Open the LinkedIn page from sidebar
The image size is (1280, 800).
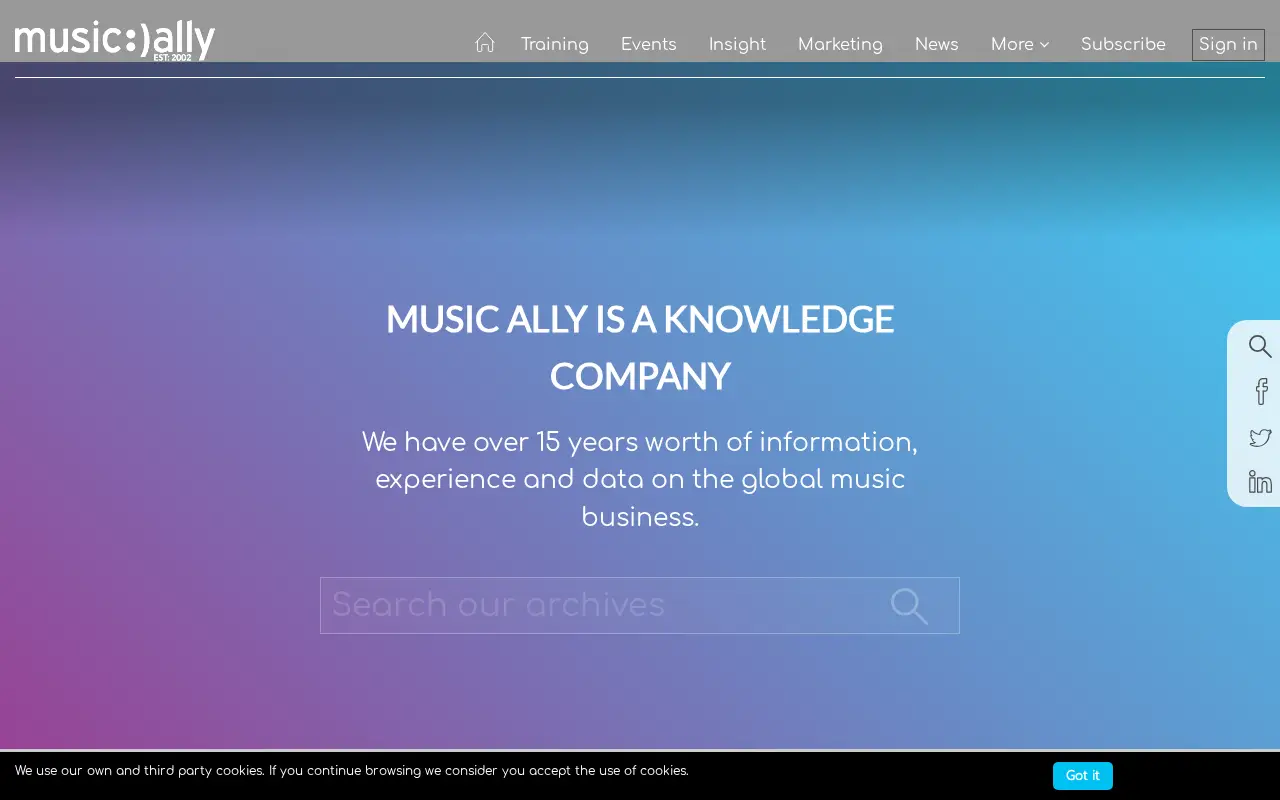(1260, 482)
